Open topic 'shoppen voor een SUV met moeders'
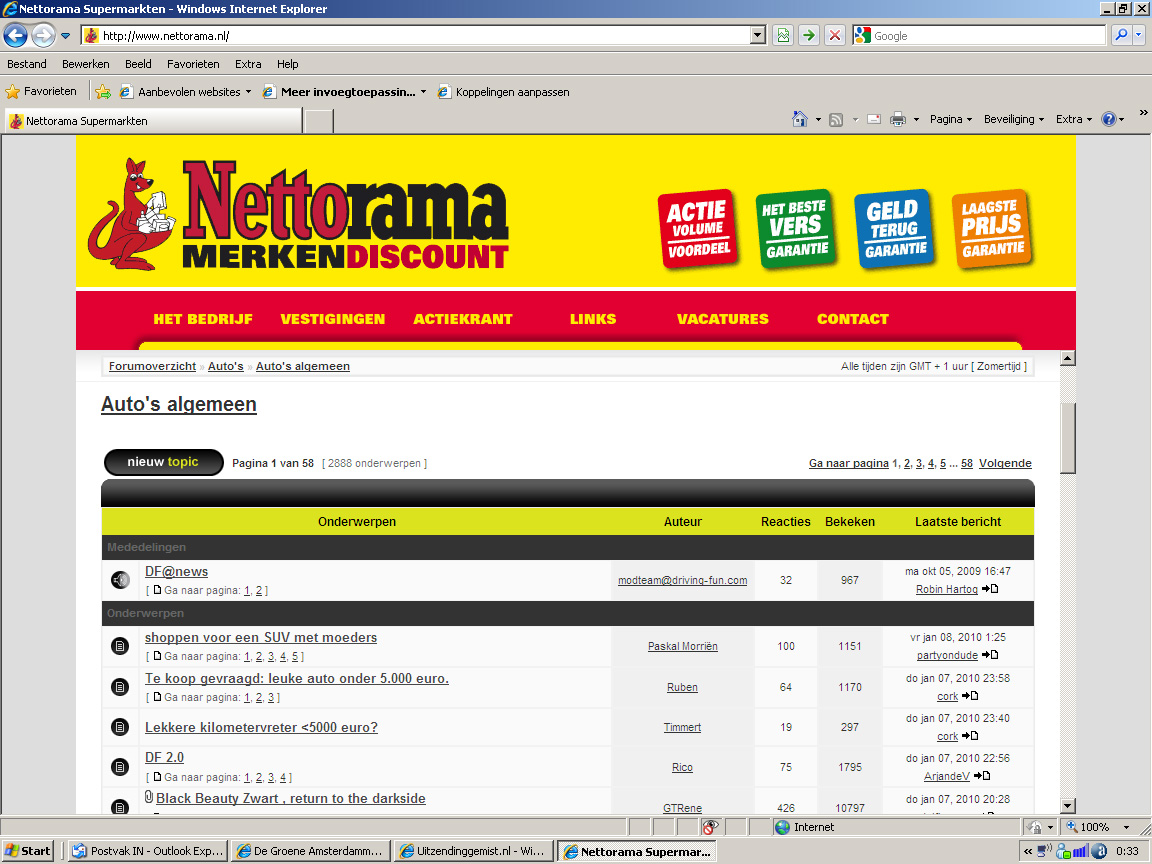 click(261, 638)
